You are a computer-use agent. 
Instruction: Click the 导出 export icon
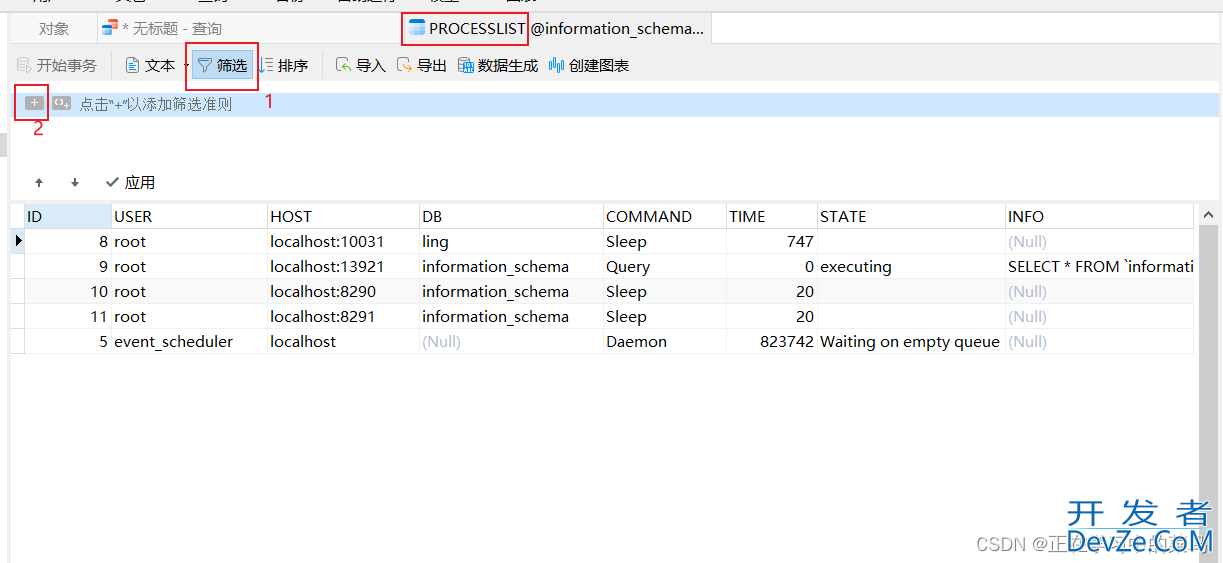(x=404, y=65)
